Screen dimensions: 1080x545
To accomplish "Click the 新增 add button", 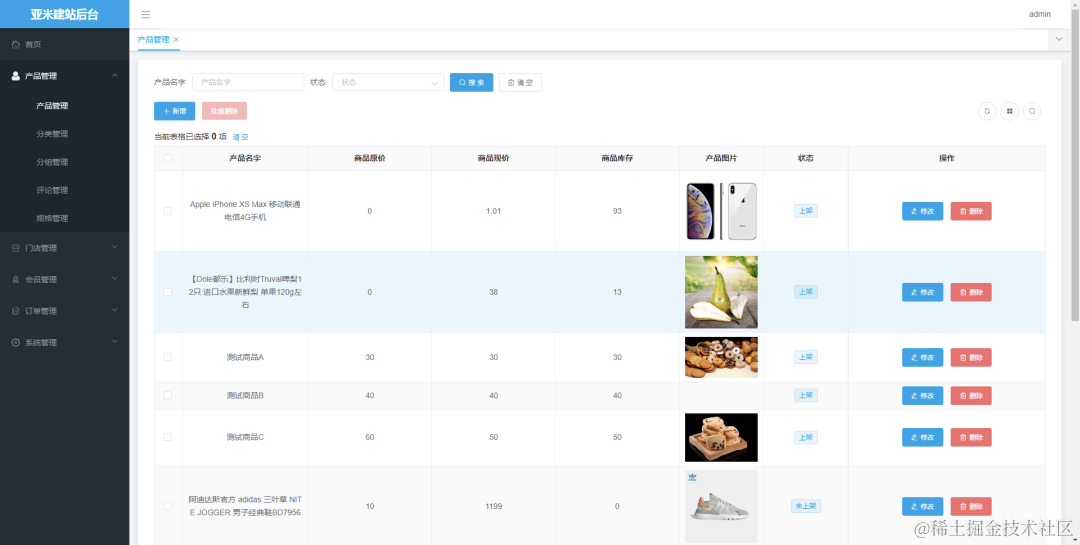I will [174, 111].
